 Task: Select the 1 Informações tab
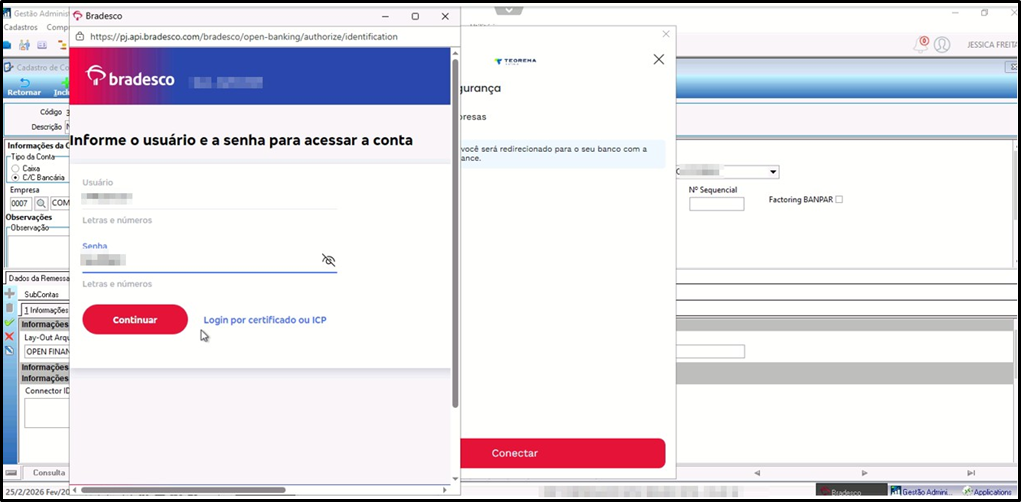[46, 310]
